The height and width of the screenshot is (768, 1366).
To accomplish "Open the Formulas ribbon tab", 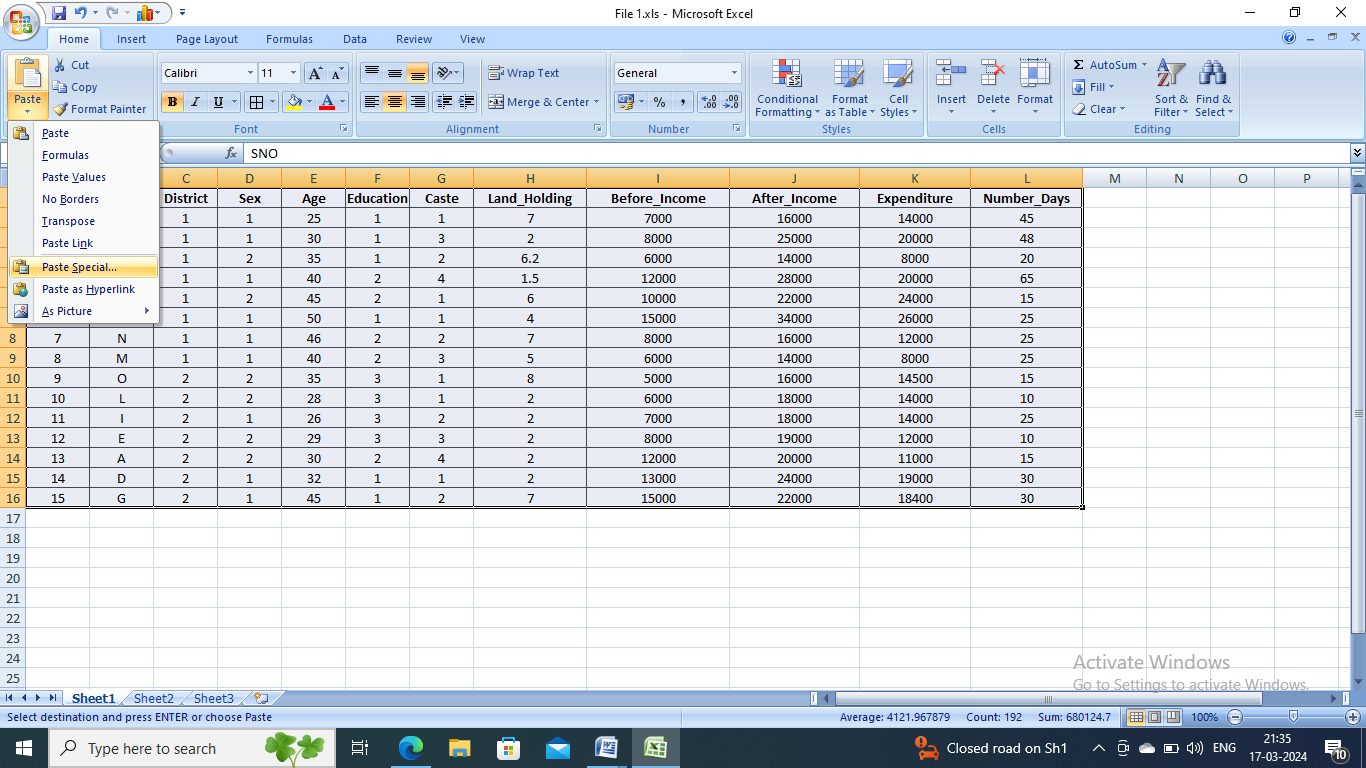I will point(289,39).
